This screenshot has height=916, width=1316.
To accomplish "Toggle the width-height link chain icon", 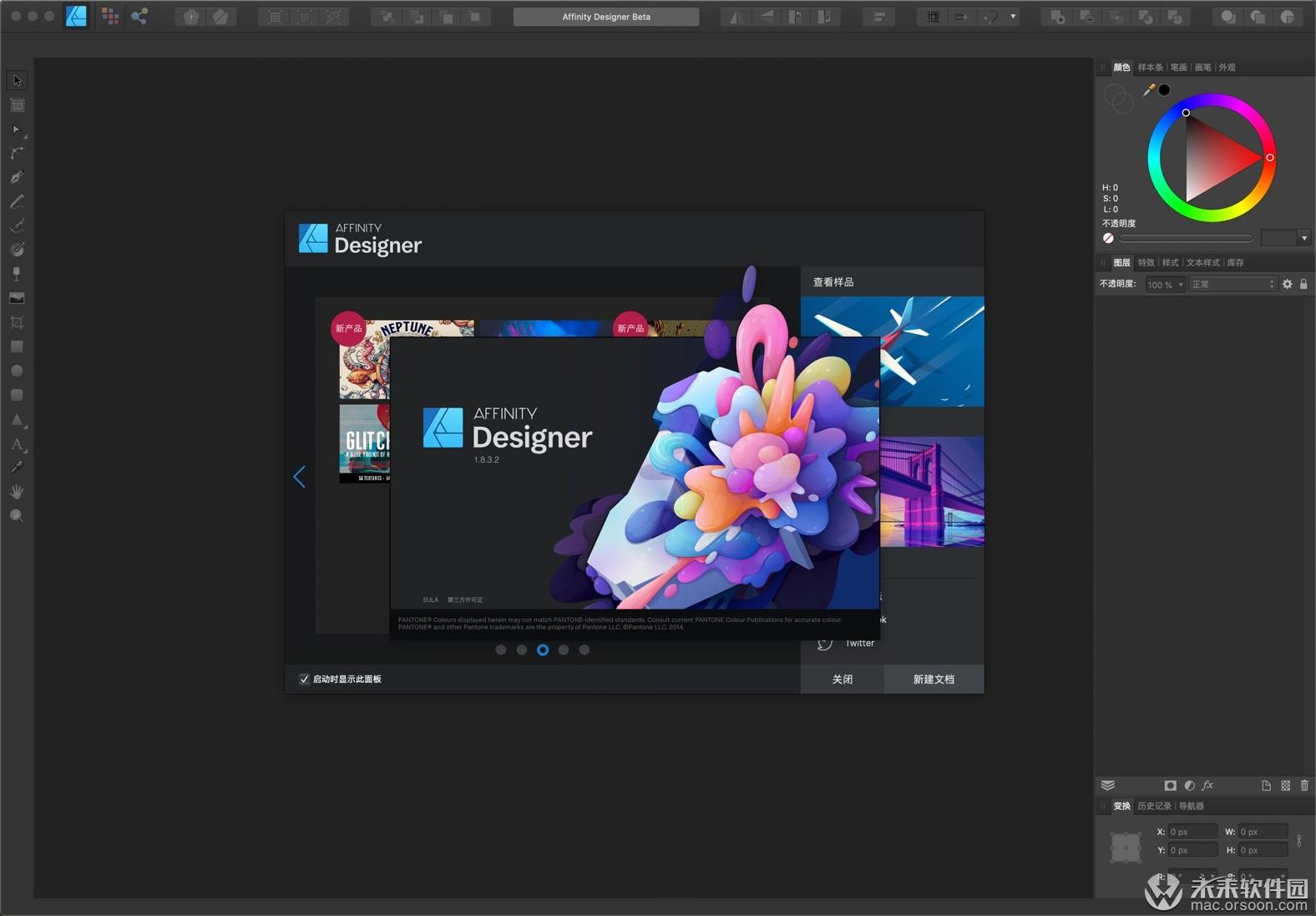I will (1298, 840).
